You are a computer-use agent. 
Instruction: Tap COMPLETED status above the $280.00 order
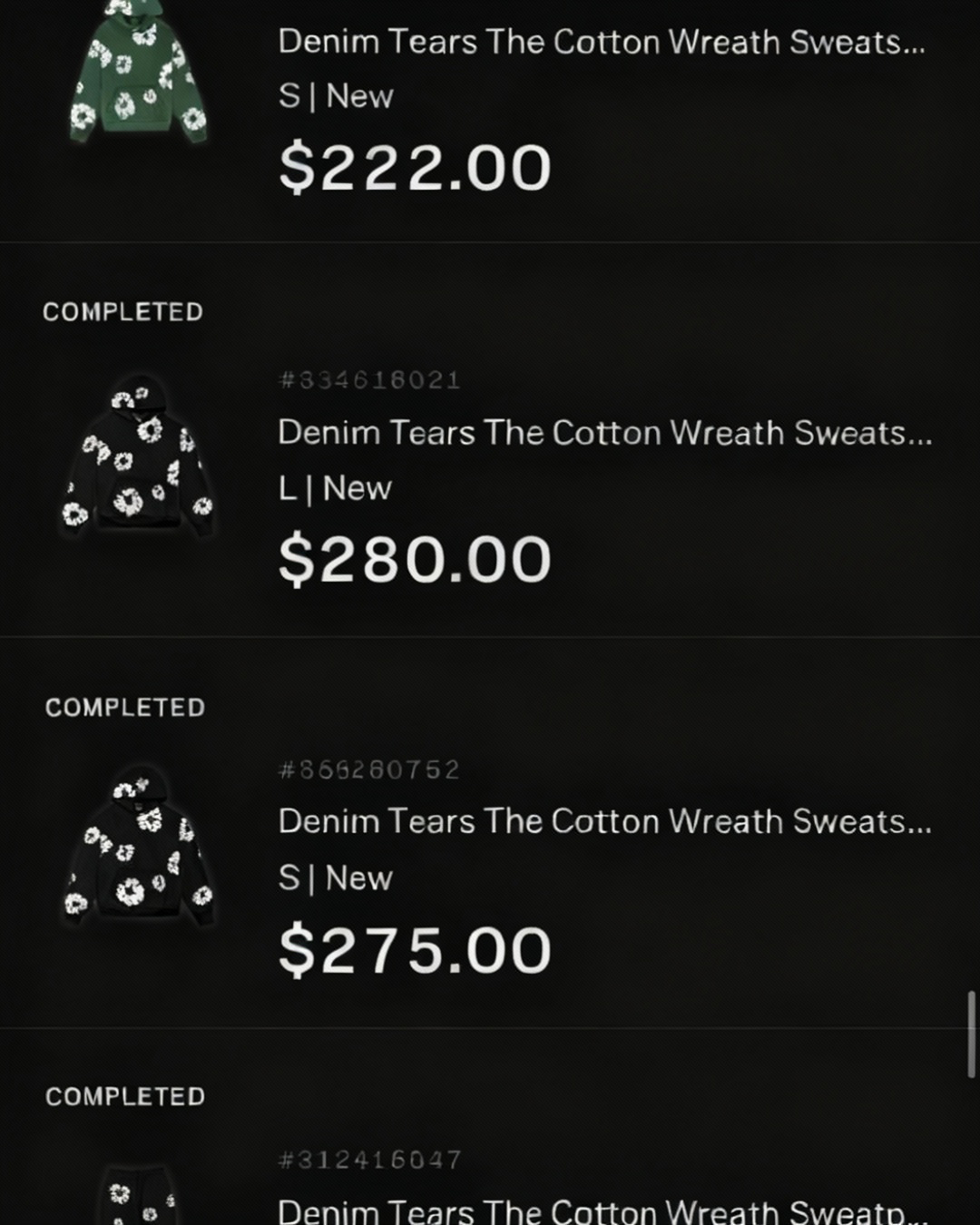122,312
